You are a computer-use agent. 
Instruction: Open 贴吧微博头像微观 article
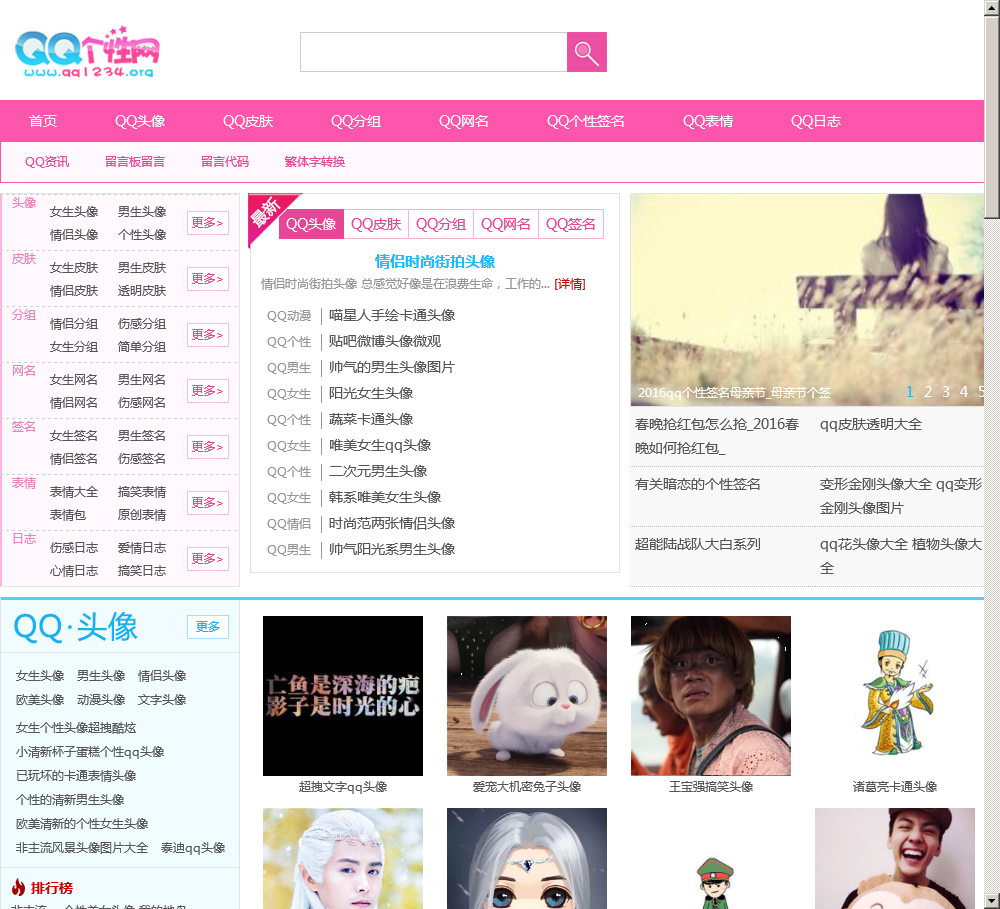click(x=385, y=341)
